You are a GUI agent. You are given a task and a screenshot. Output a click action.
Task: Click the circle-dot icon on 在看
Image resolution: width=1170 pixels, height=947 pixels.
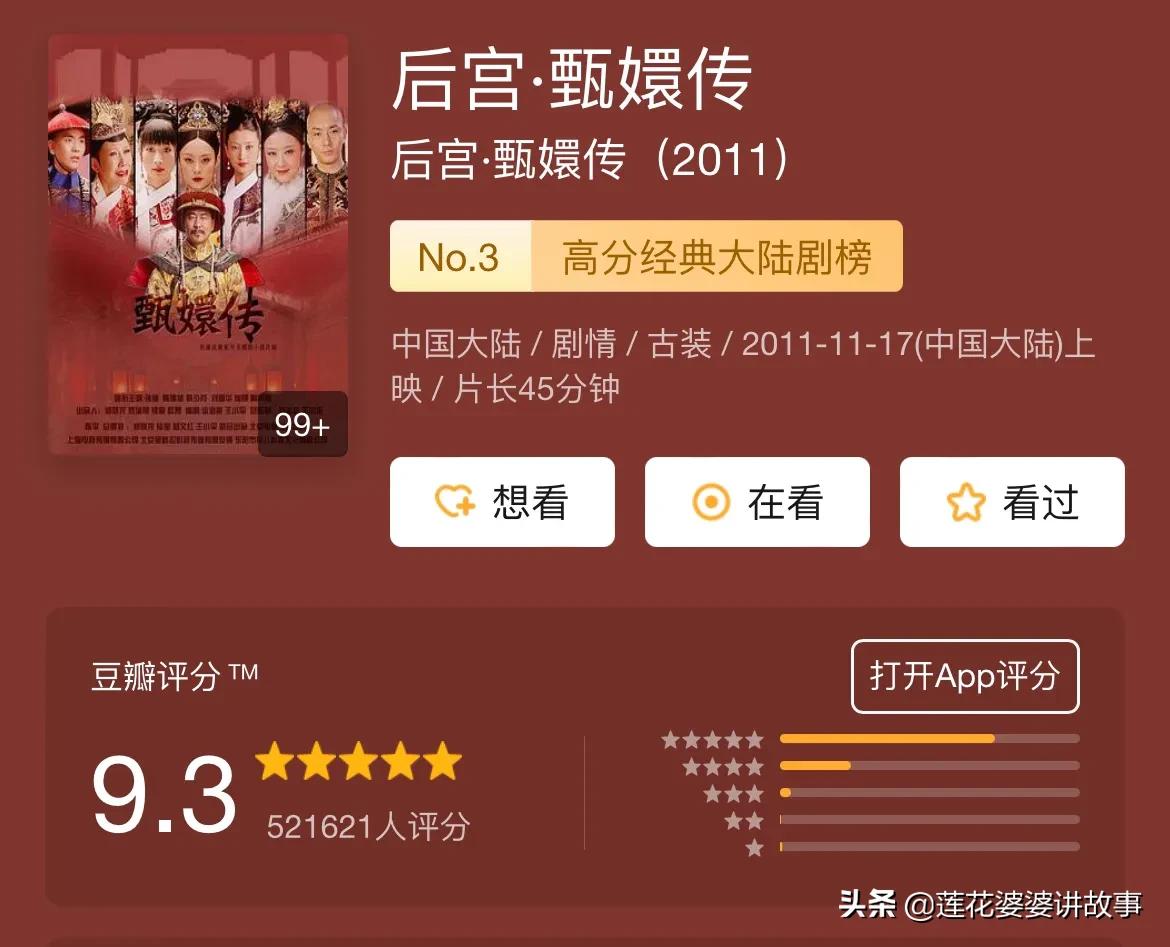click(x=711, y=501)
